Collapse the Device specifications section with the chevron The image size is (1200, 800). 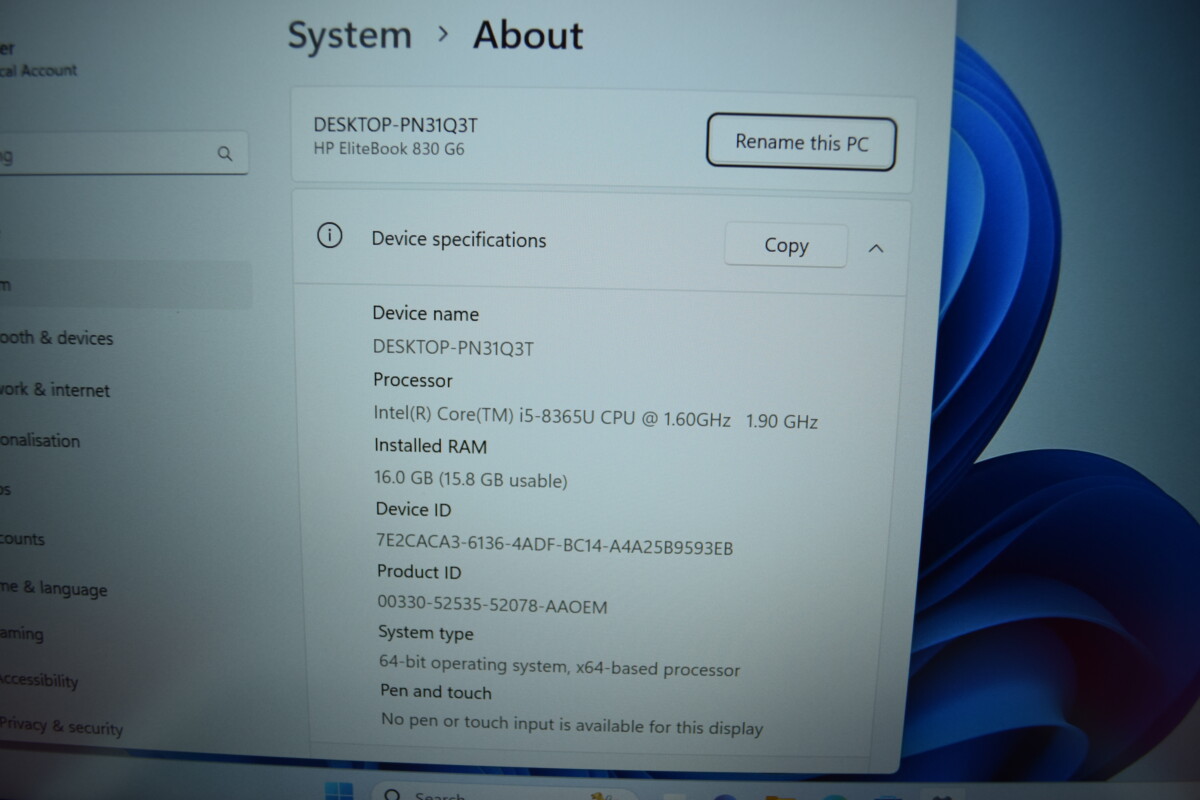(x=876, y=248)
